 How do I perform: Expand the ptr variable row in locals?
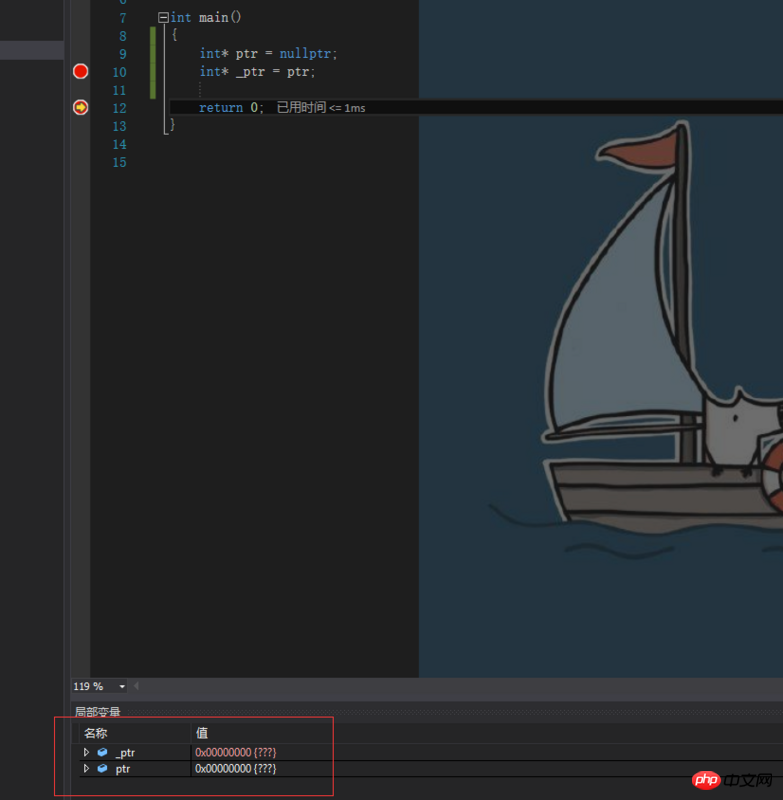pos(86,768)
